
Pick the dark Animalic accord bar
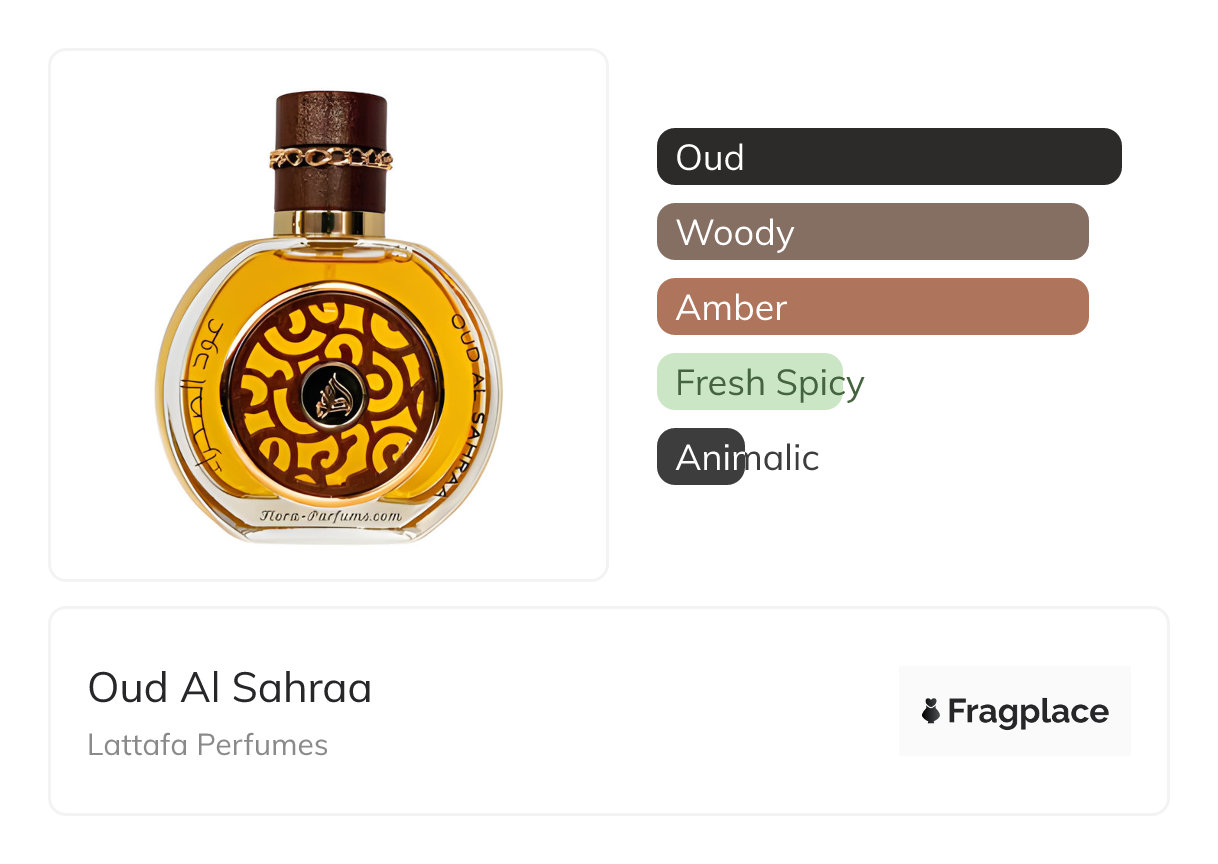[701, 457]
